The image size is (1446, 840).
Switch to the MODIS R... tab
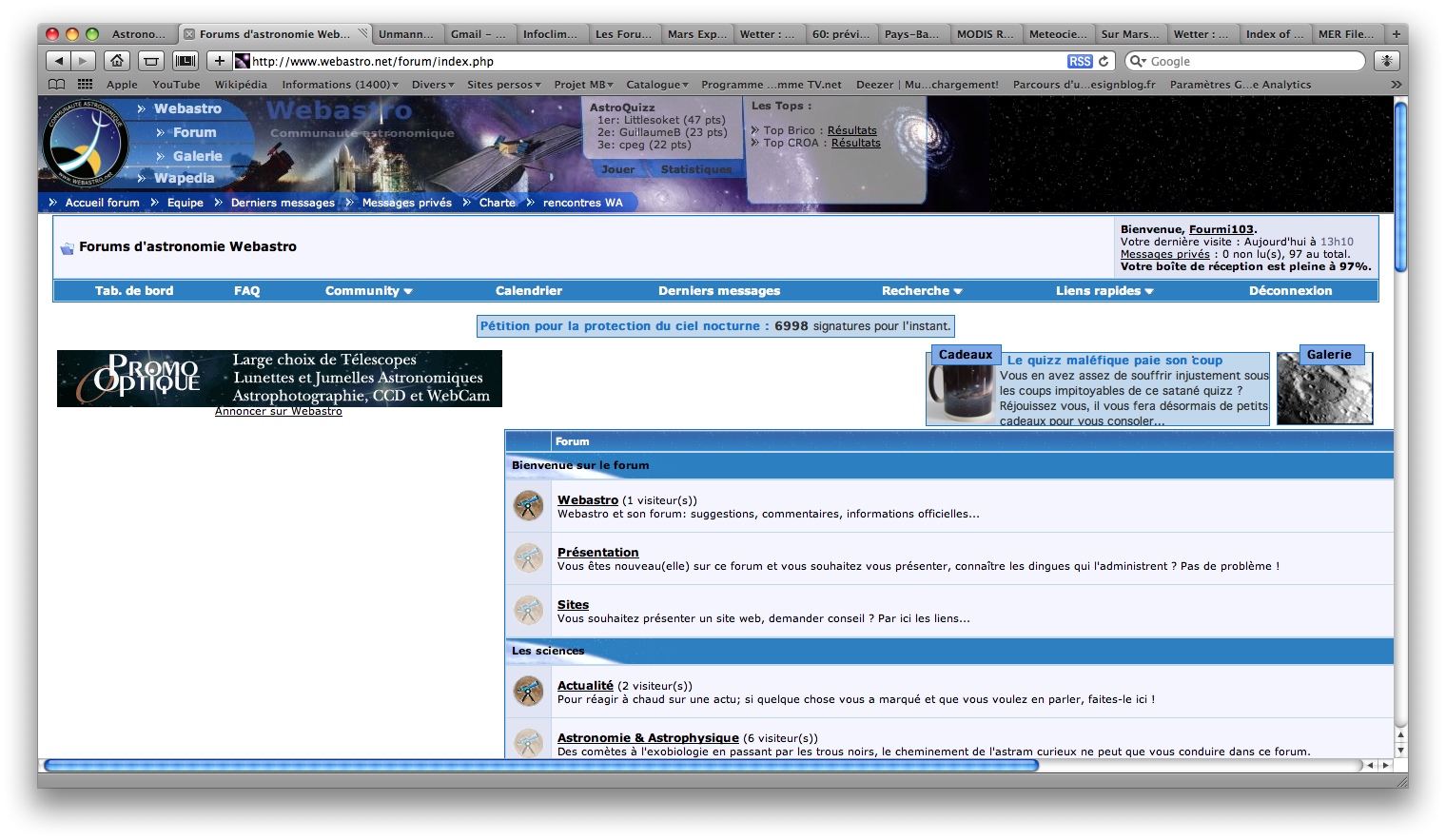tap(986, 34)
